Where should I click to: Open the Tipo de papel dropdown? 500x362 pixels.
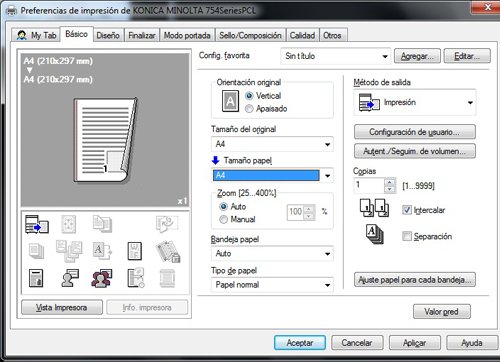coord(272,285)
